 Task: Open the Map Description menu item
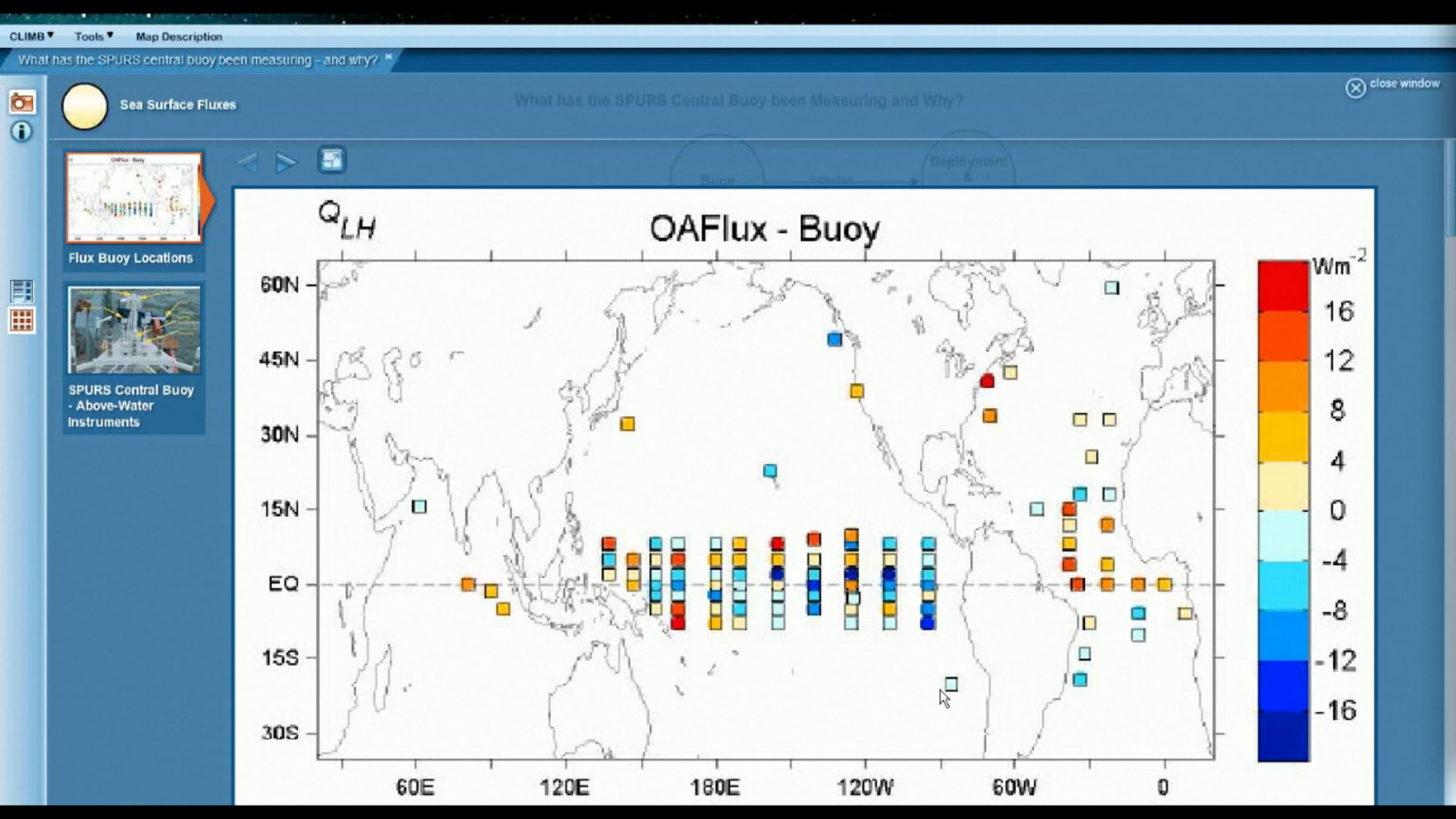click(179, 36)
